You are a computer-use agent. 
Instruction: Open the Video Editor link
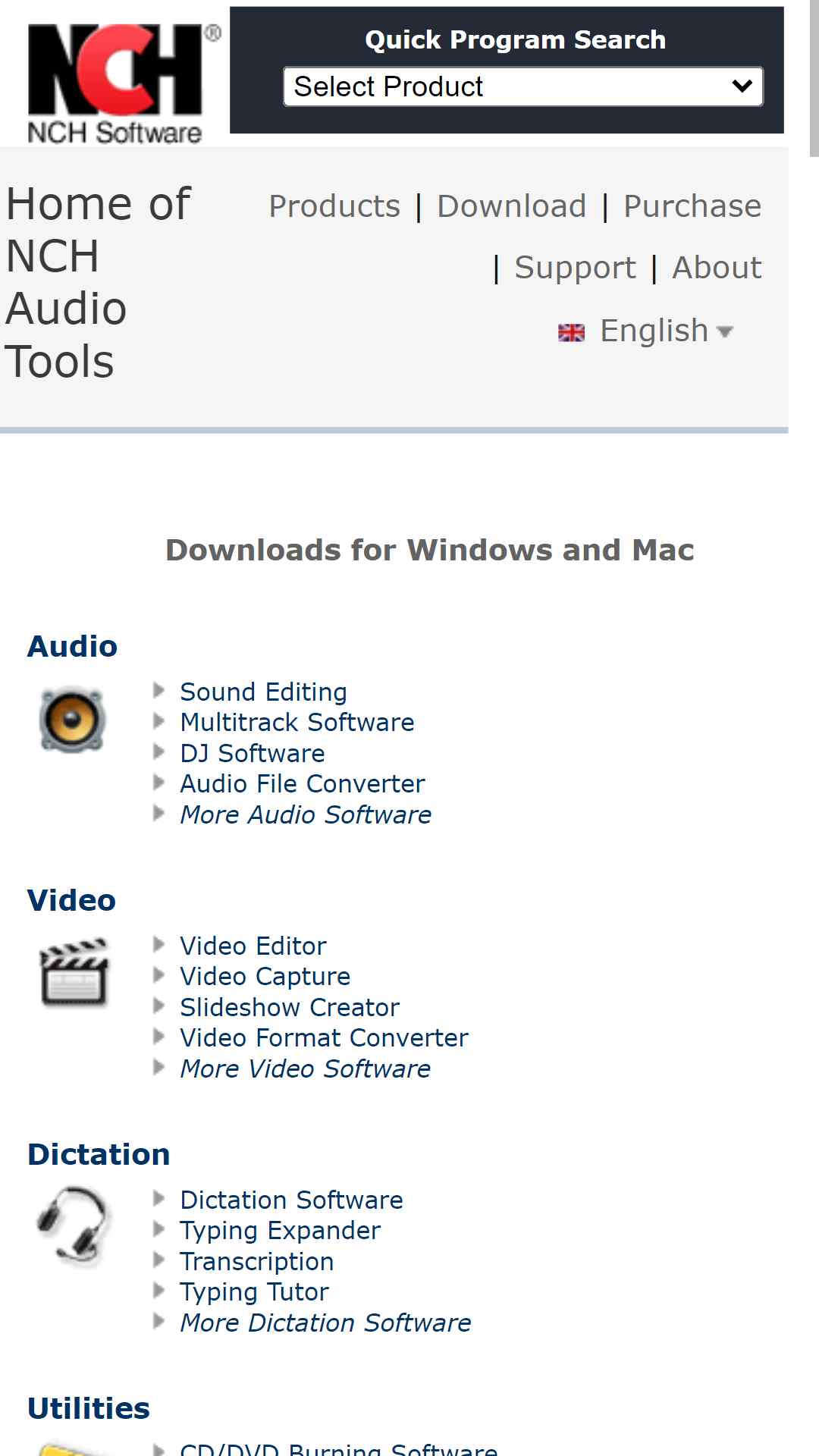pyautogui.click(x=253, y=946)
